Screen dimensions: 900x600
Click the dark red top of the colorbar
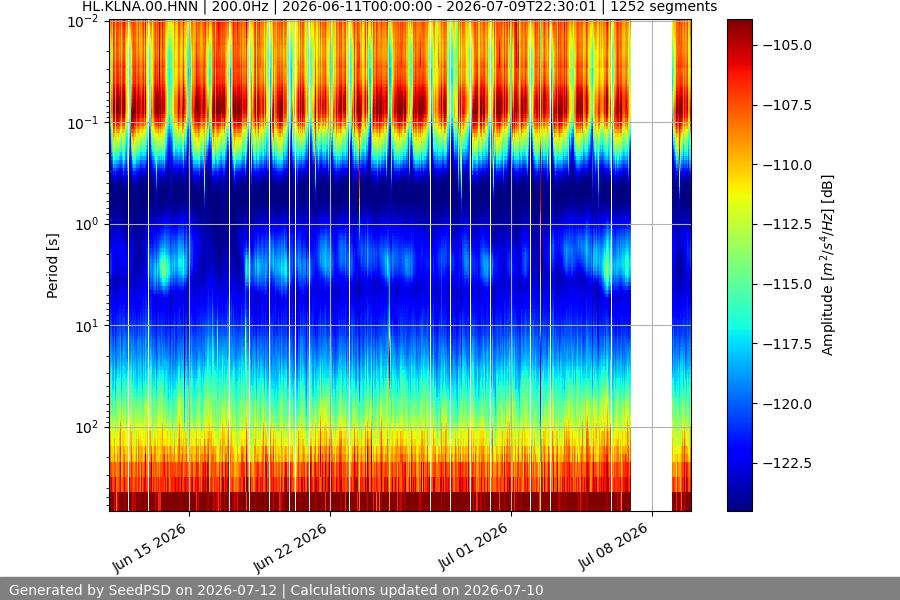click(x=740, y=29)
